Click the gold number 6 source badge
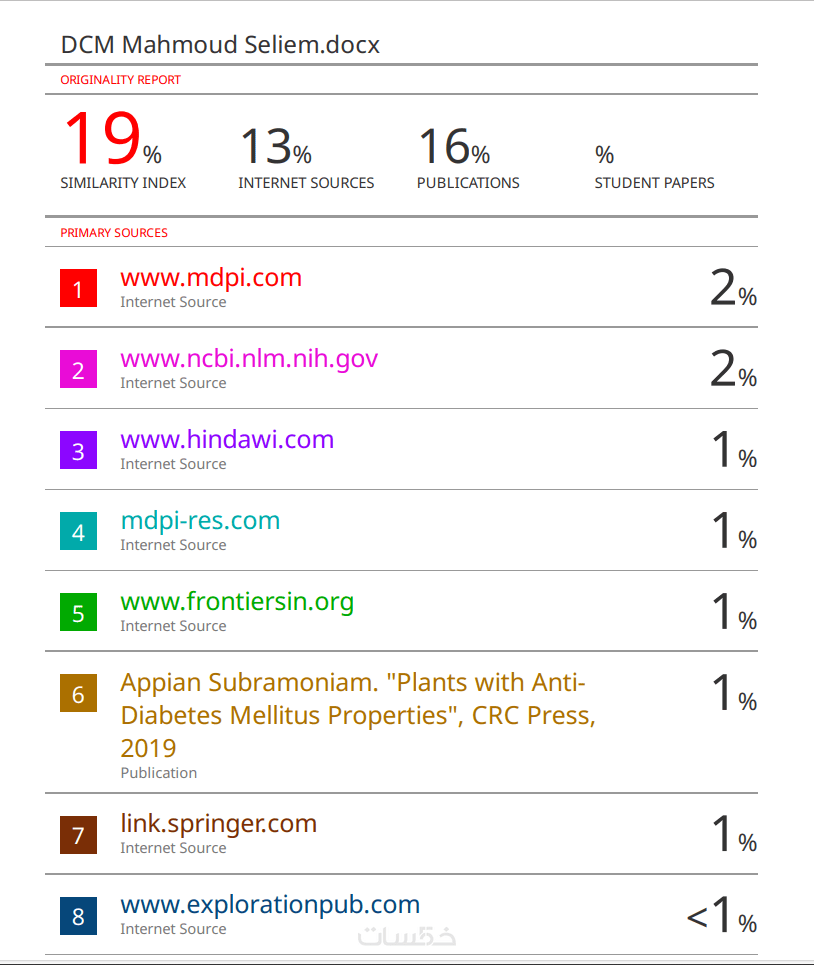Image resolution: width=814 pixels, height=965 pixels. pyautogui.click(x=78, y=694)
